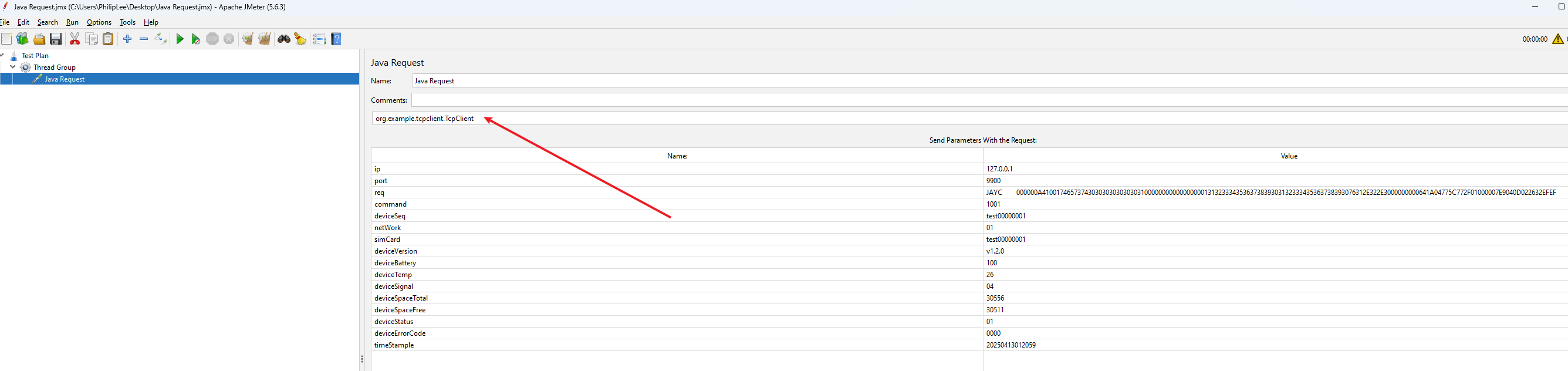Click the Save floppy disk icon

(55, 39)
